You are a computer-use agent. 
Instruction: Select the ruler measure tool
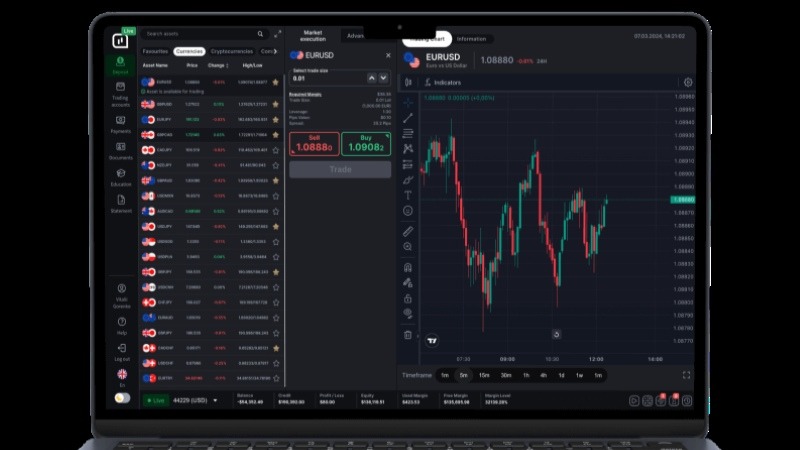pyautogui.click(x=408, y=231)
